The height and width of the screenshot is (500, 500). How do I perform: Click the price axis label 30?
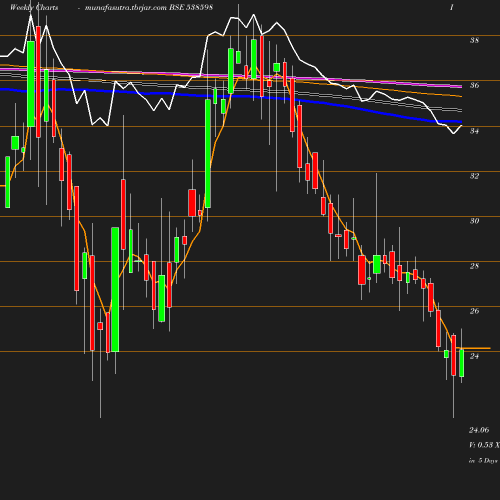click(474, 221)
